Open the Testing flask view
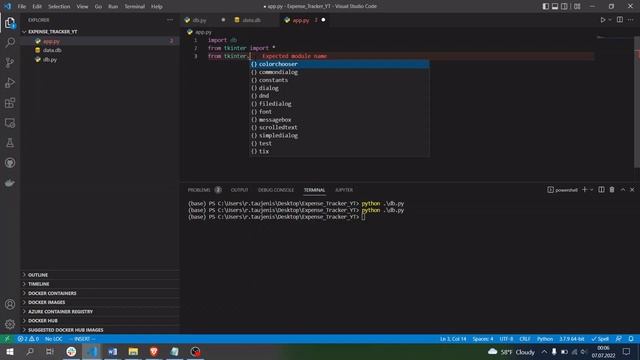640x360 pixels. coord(10,143)
